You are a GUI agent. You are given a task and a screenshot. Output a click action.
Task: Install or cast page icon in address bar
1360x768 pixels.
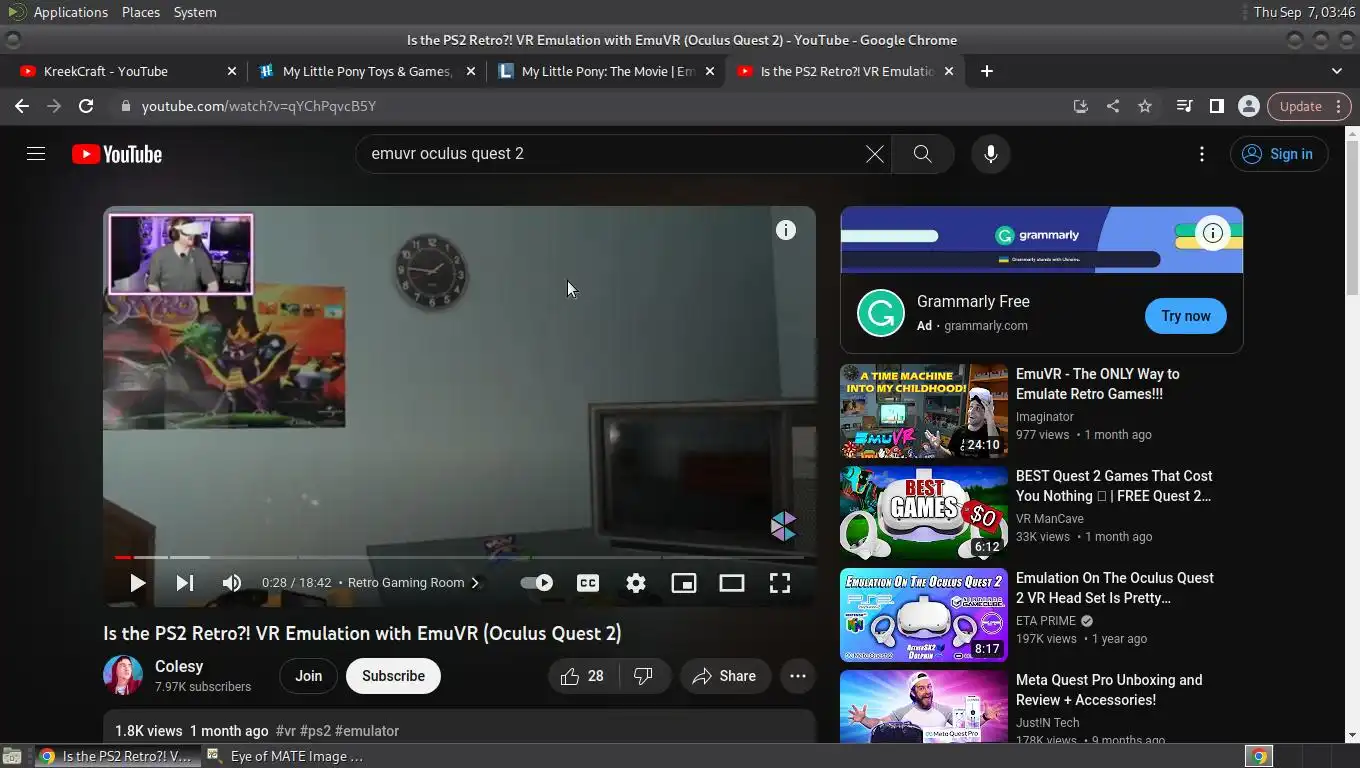[1081, 106]
